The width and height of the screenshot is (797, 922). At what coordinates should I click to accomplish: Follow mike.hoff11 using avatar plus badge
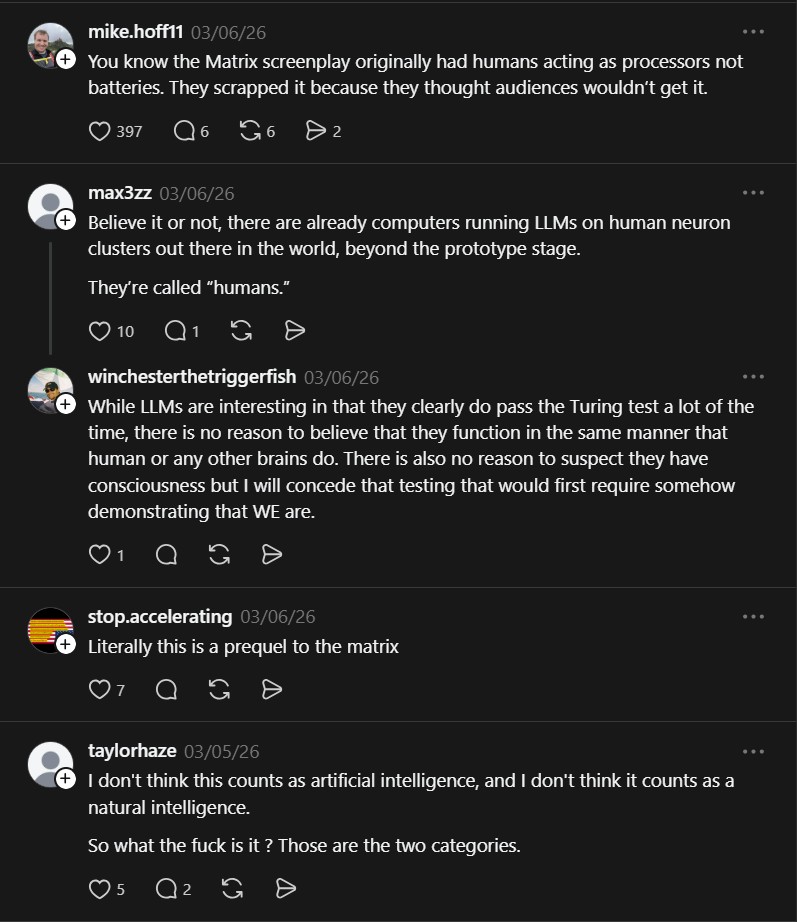[x=66, y=60]
